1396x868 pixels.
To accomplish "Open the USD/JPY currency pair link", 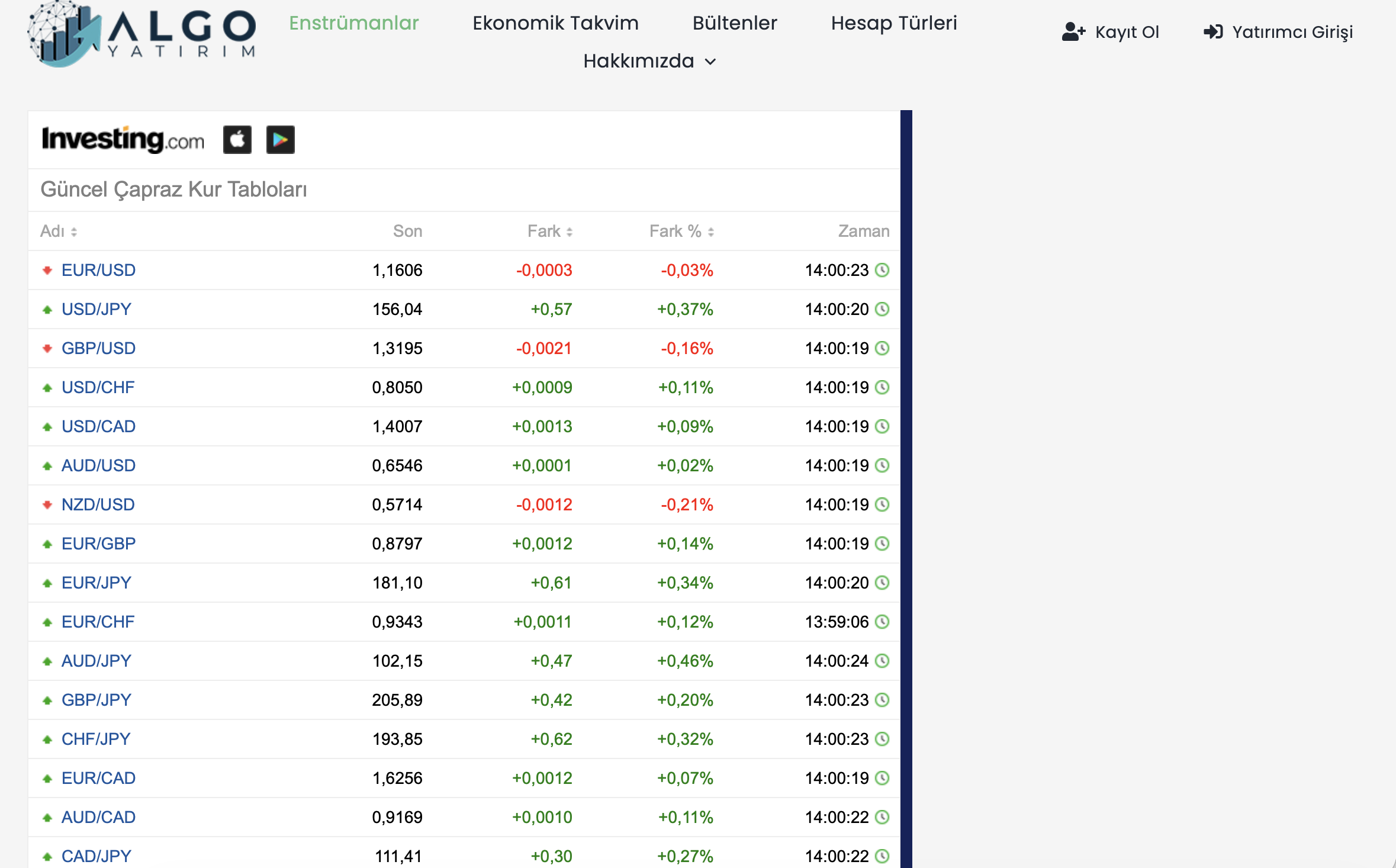I will pos(97,309).
